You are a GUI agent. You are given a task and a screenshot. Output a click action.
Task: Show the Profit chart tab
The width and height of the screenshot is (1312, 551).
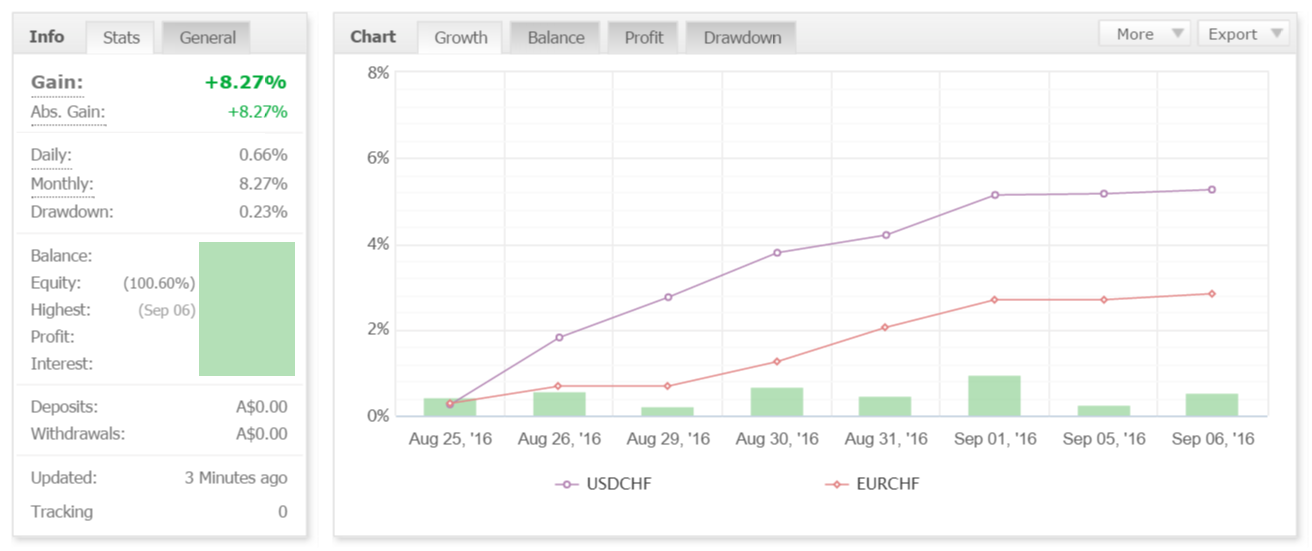(644, 38)
